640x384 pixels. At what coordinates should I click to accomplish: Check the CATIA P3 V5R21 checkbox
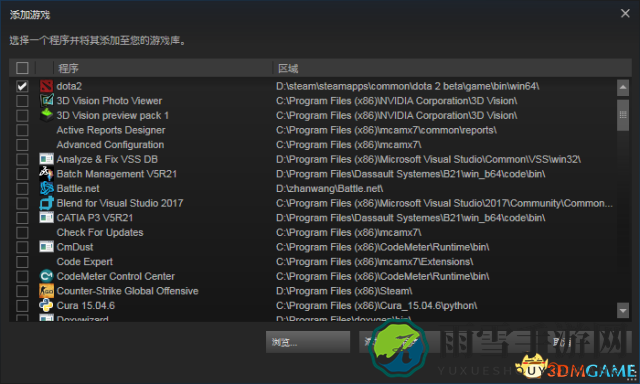[x=22, y=218]
